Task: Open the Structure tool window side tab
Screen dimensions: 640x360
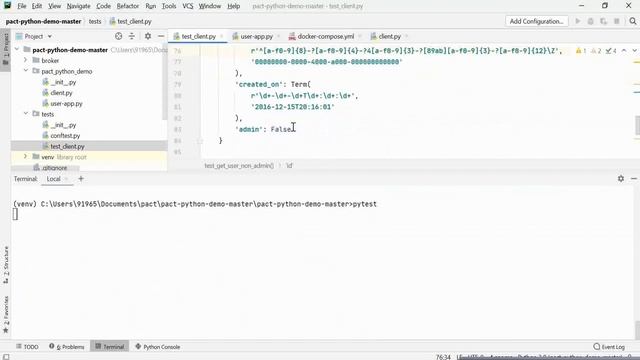Action: click(6, 264)
